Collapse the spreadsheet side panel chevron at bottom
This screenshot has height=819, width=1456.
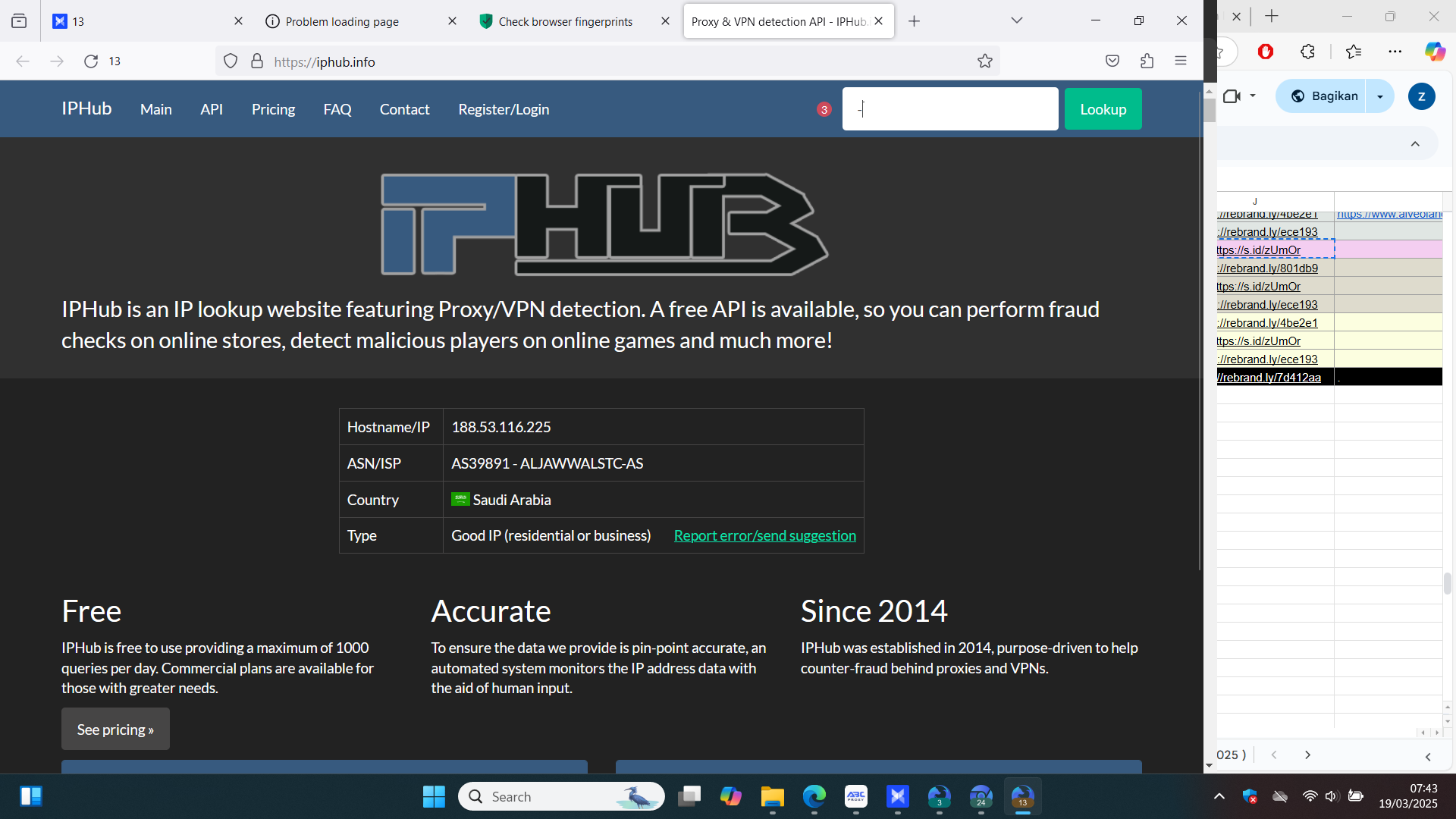pos(1428,757)
